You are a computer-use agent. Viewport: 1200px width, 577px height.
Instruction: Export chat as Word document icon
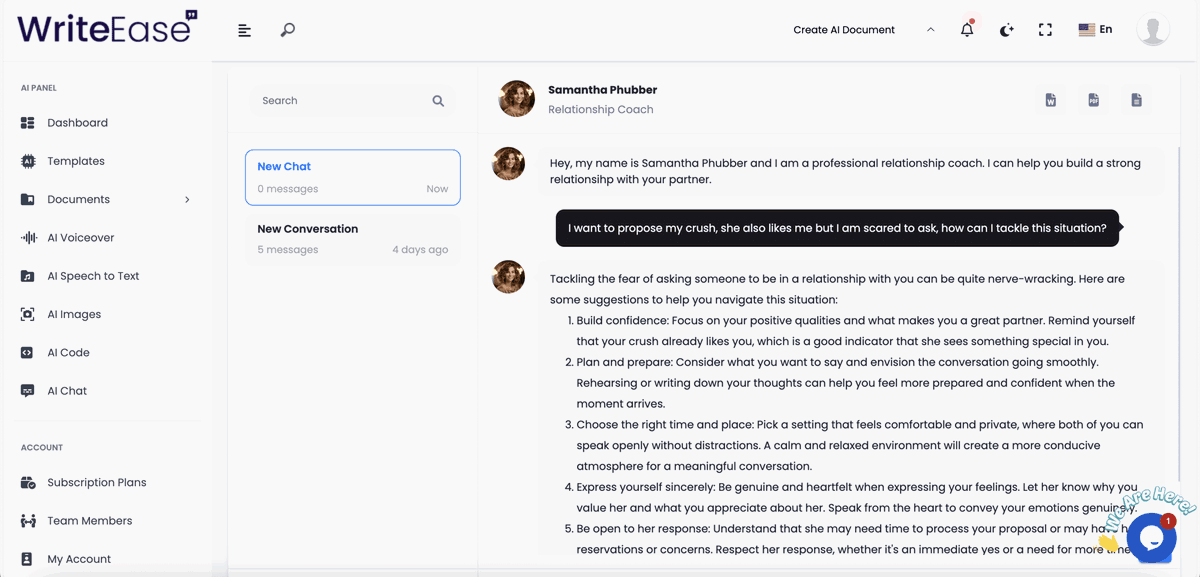[1050, 100]
